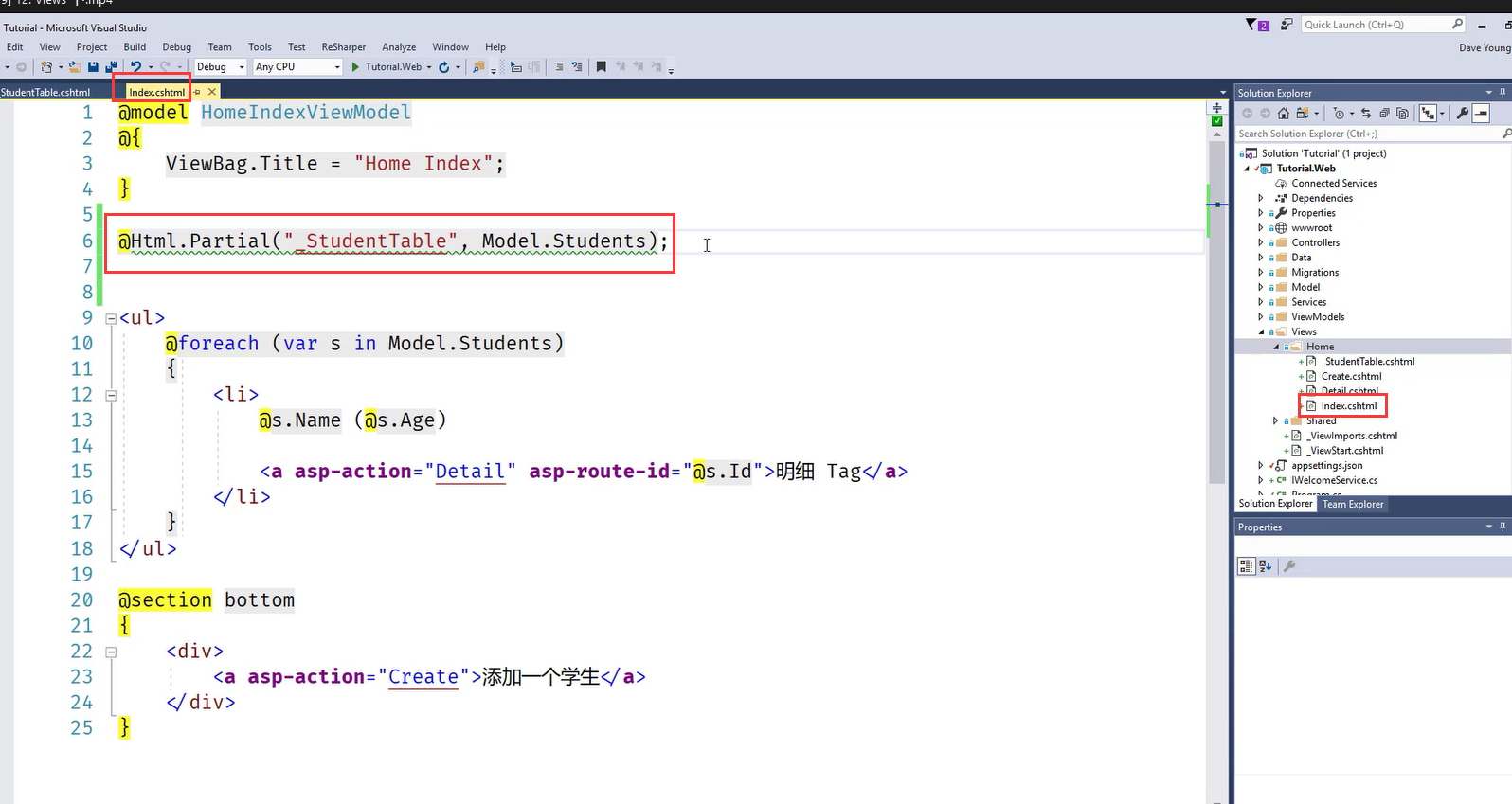Click the Dave Young account name

pos(1485,47)
